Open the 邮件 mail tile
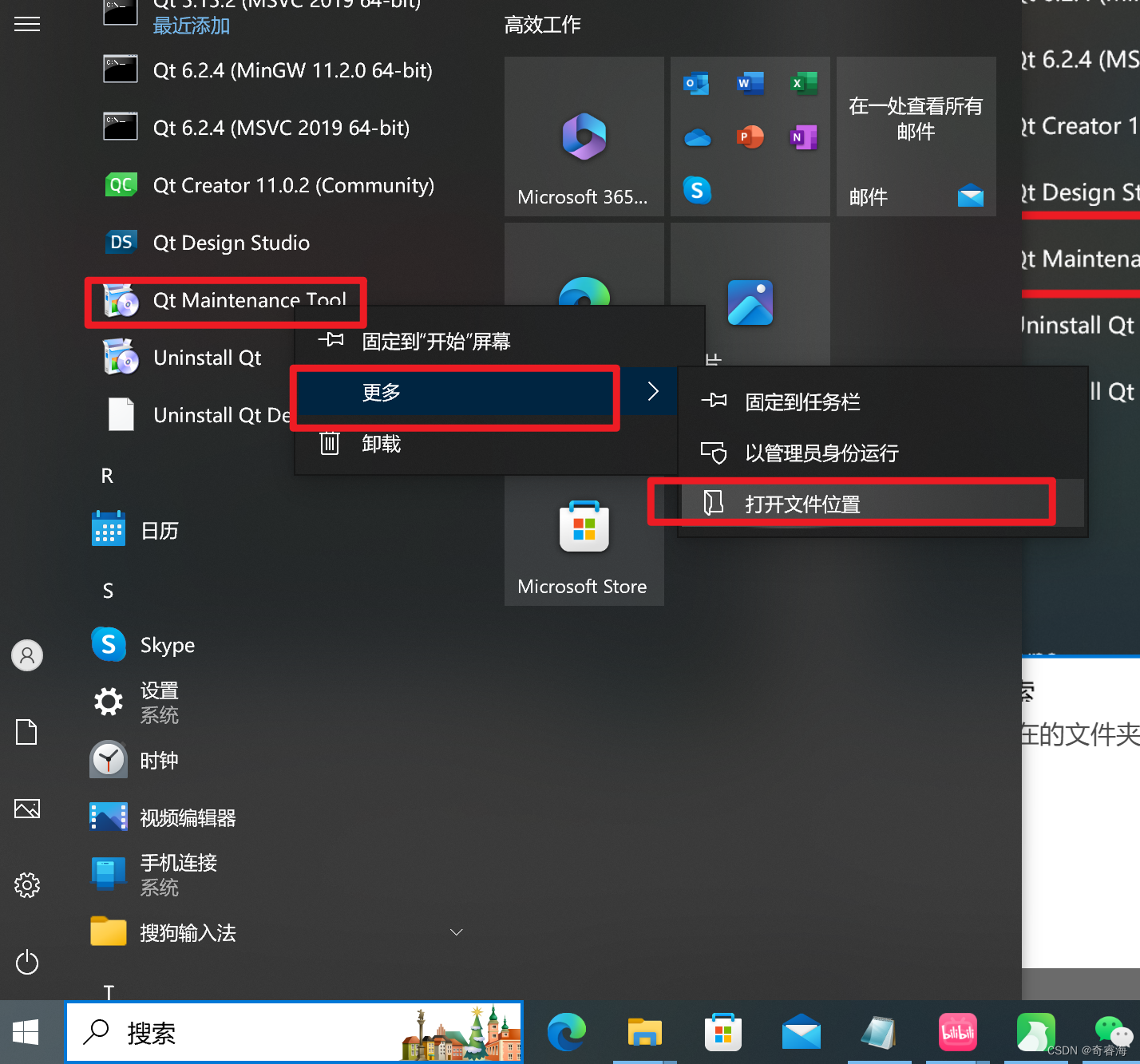Image resolution: width=1140 pixels, height=1064 pixels. point(916,136)
